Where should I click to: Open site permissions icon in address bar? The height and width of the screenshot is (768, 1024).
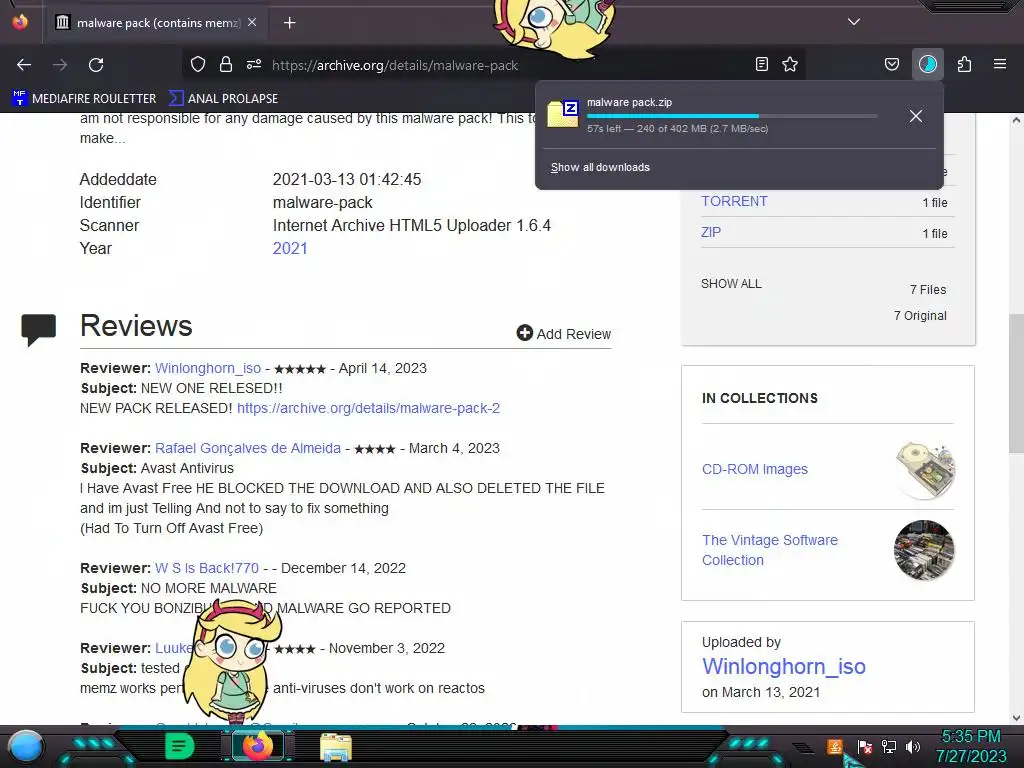coord(254,65)
